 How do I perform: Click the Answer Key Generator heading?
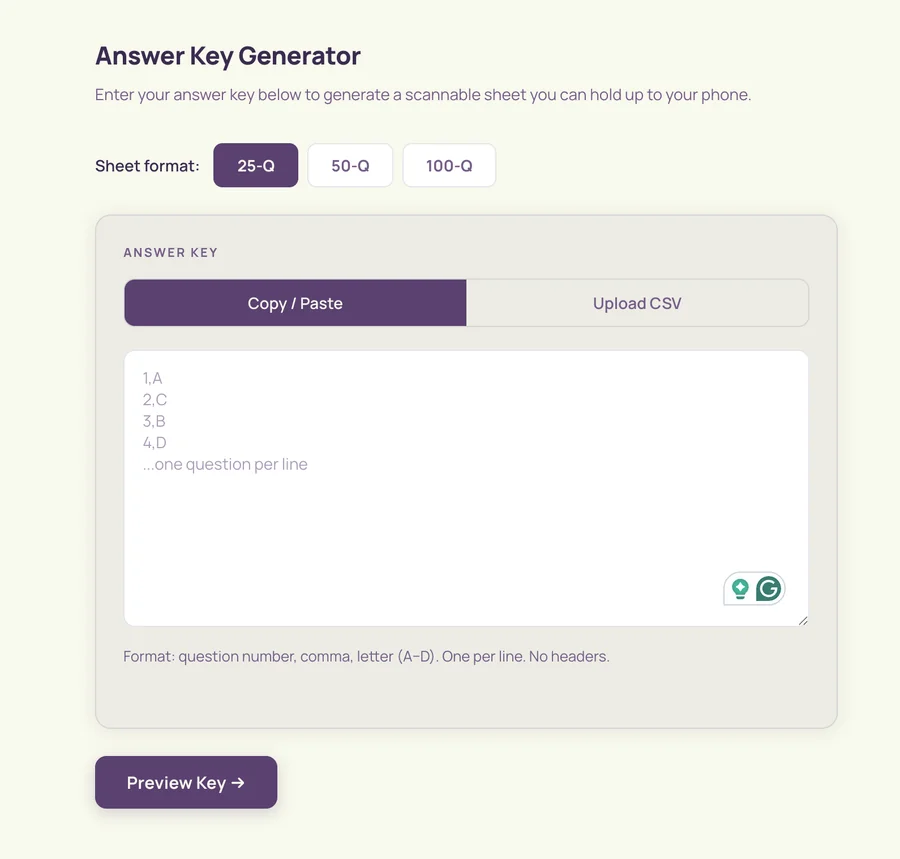[x=228, y=56]
